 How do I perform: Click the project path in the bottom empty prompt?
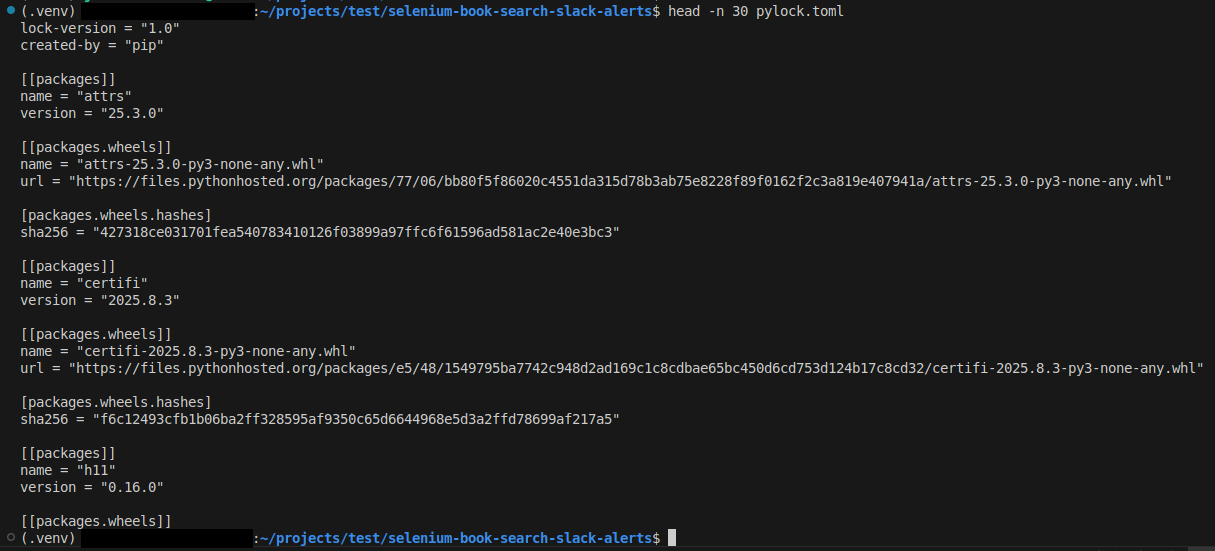[456, 538]
